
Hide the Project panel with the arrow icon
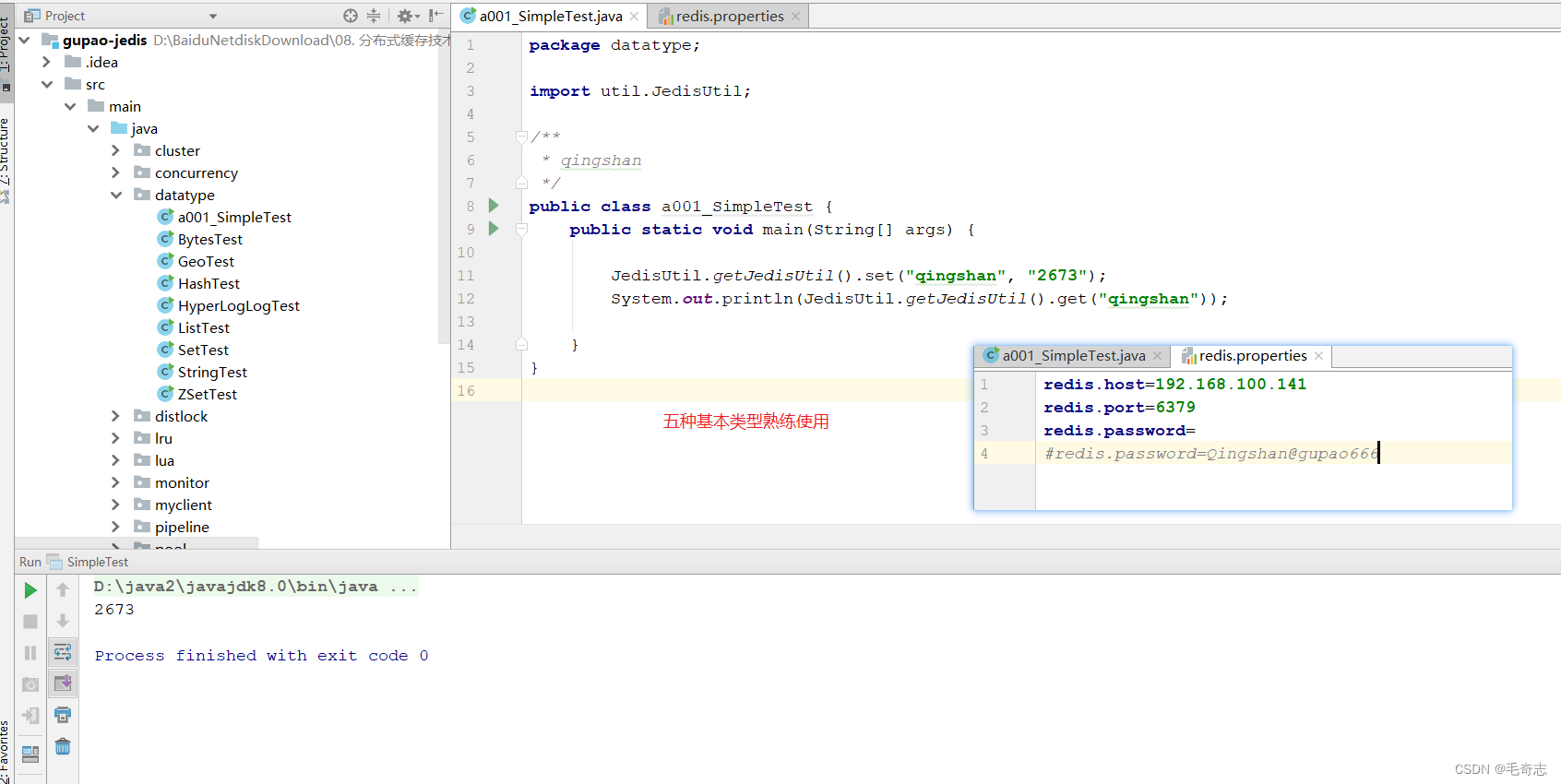tap(435, 16)
